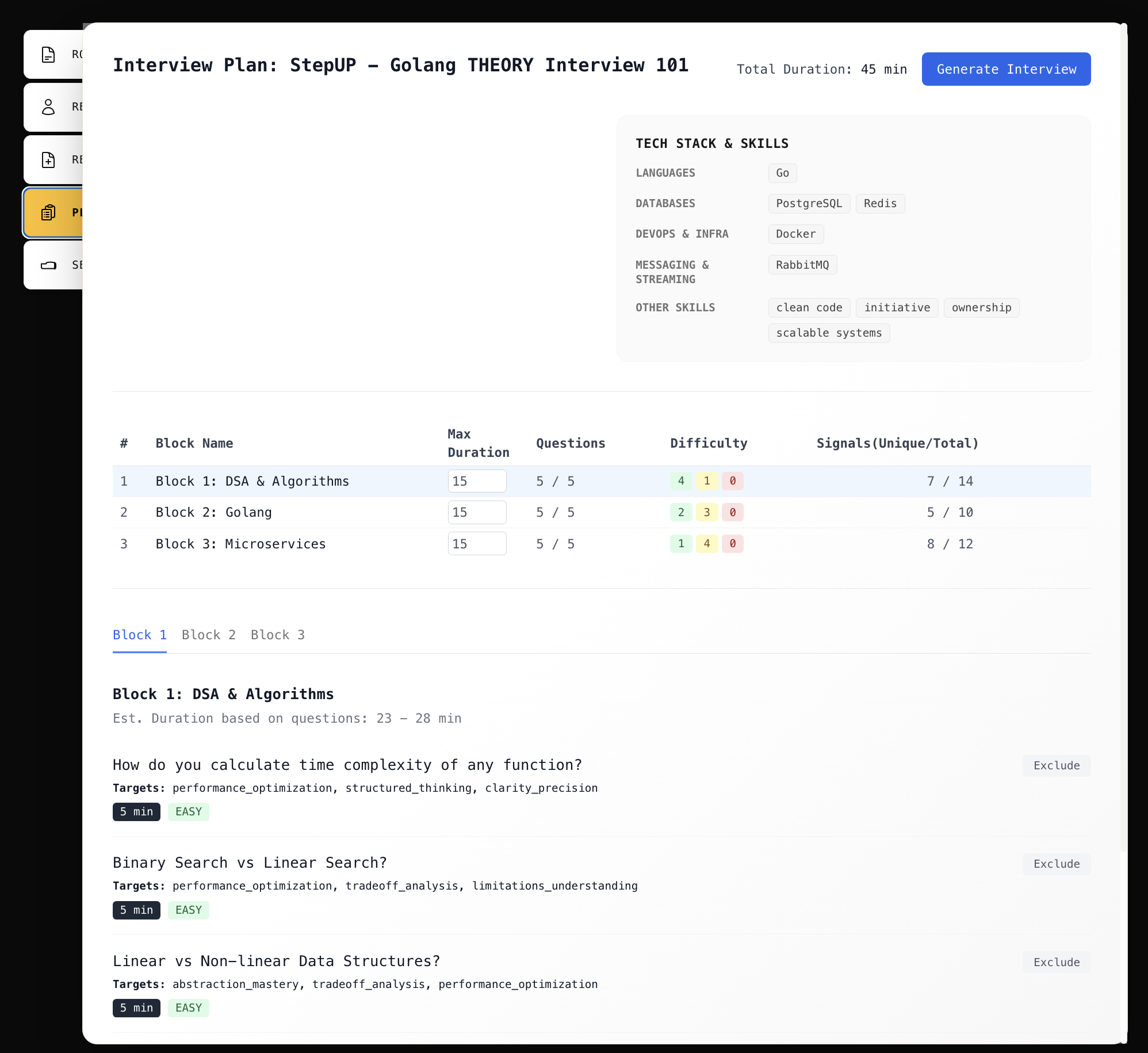This screenshot has height=1053, width=1148.
Task: Open the new-document icon in sidebar
Action: 48,159
